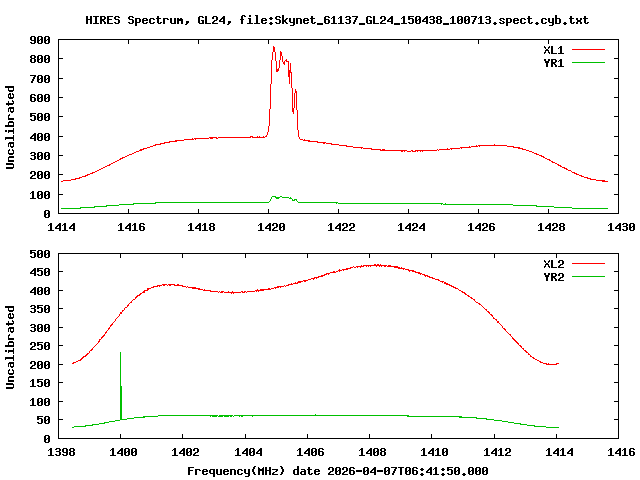Viewport: 640px width, 480px height.
Task: Click the green YR1 legend line sample
Action: click(x=588, y=63)
